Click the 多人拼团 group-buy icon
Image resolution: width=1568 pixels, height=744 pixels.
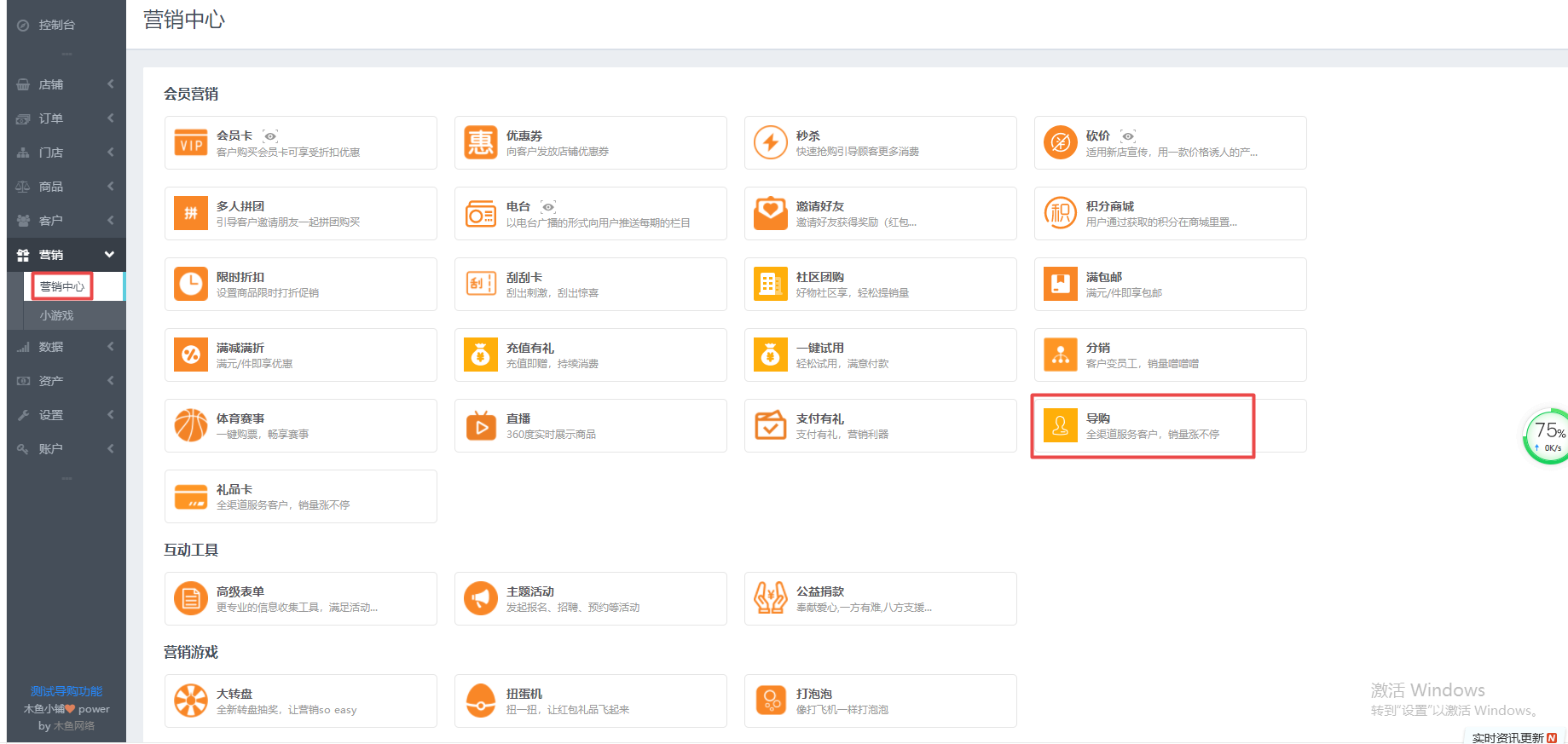(191, 213)
